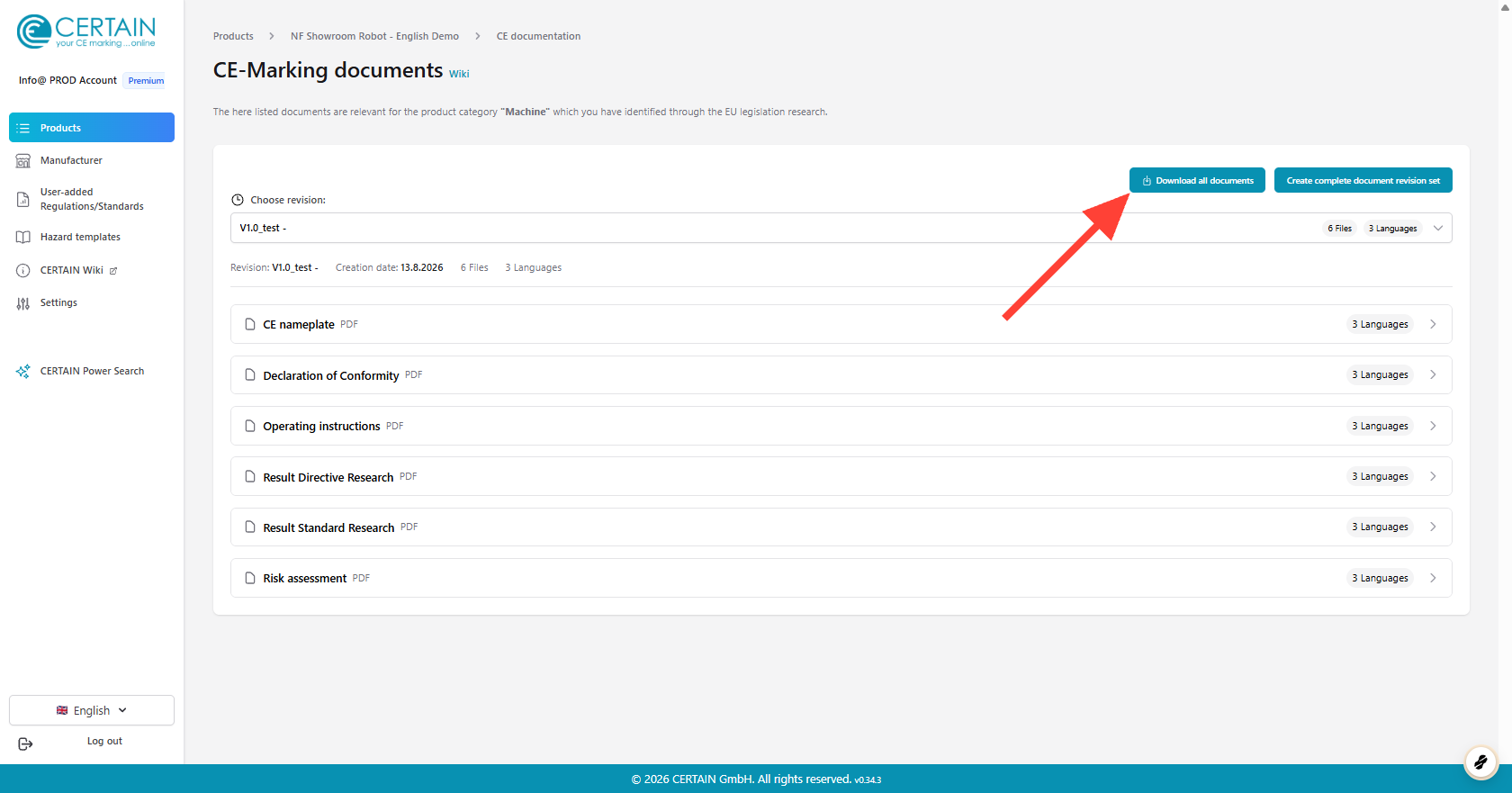Viewport: 1512px width, 793px height.
Task: Click the Settings sliders icon
Action: click(23, 303)
